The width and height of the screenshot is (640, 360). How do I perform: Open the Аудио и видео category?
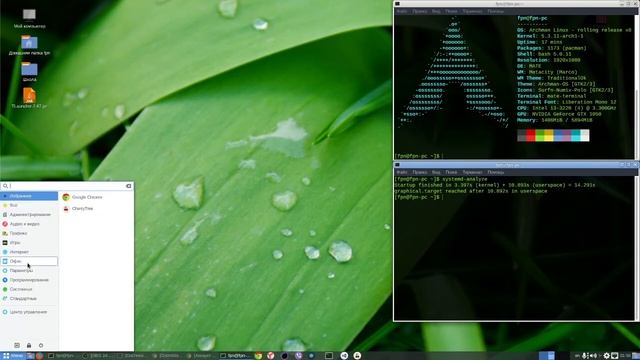[x=29, y=224]
